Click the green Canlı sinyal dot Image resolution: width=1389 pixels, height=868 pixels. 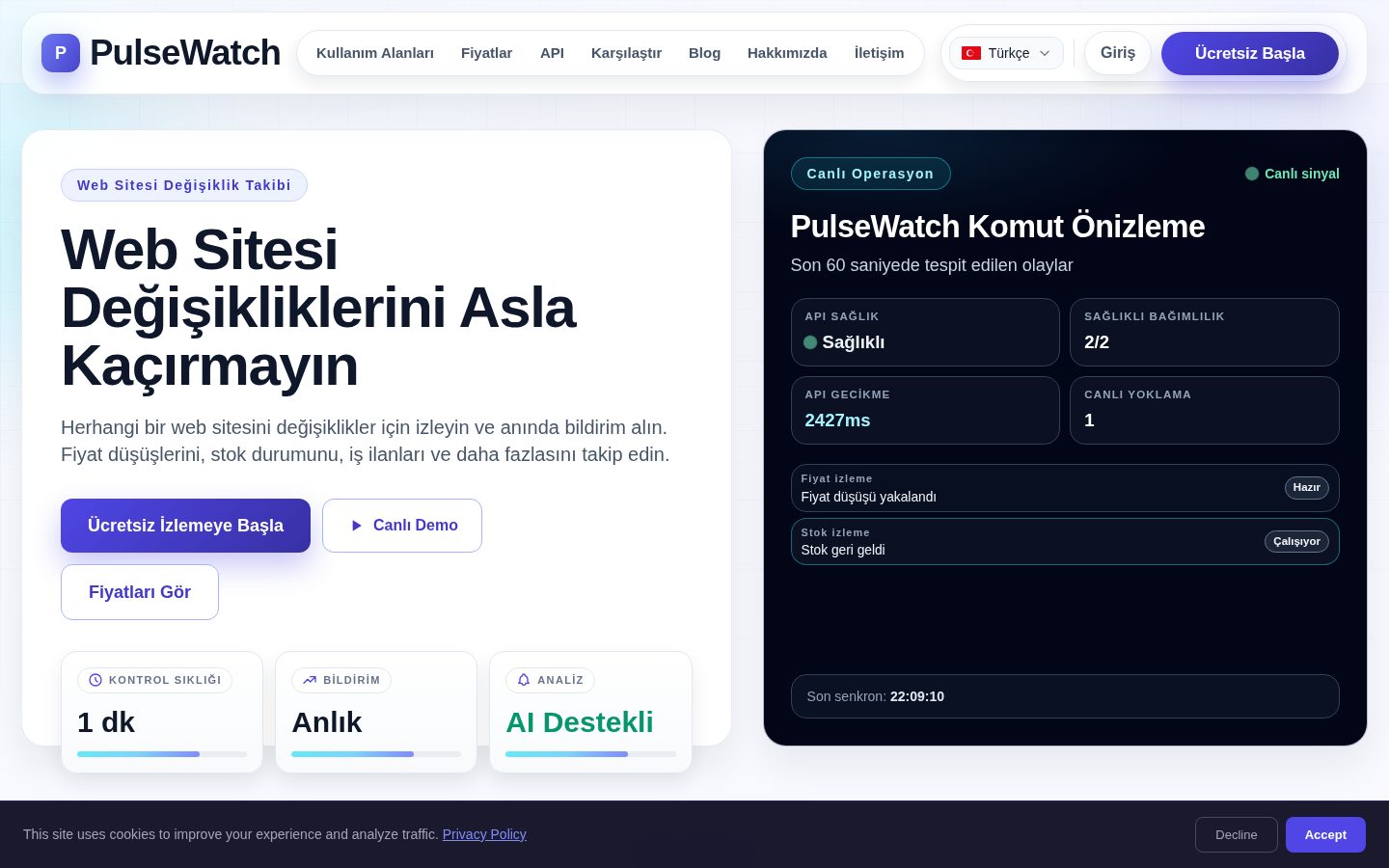tap(1252, 174)
